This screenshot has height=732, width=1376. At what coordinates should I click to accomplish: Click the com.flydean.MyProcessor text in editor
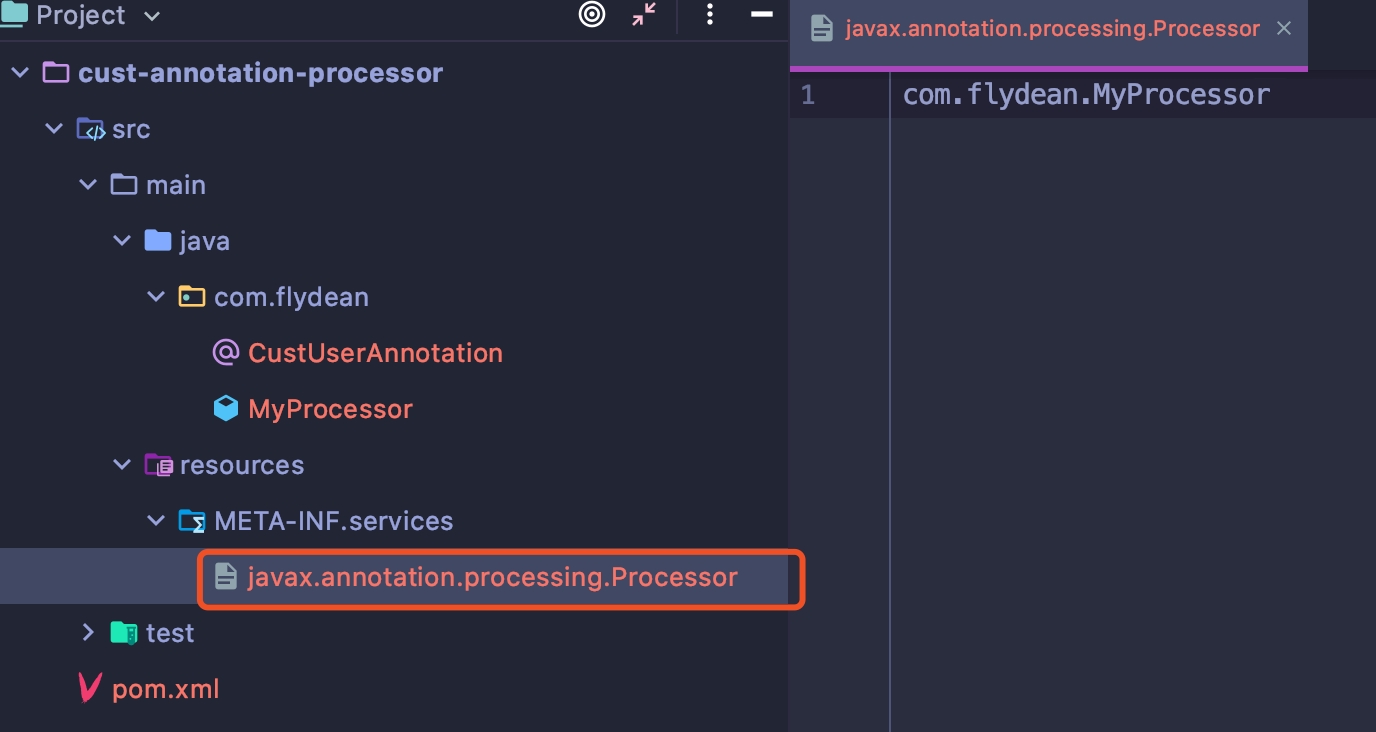point(1086,95)
